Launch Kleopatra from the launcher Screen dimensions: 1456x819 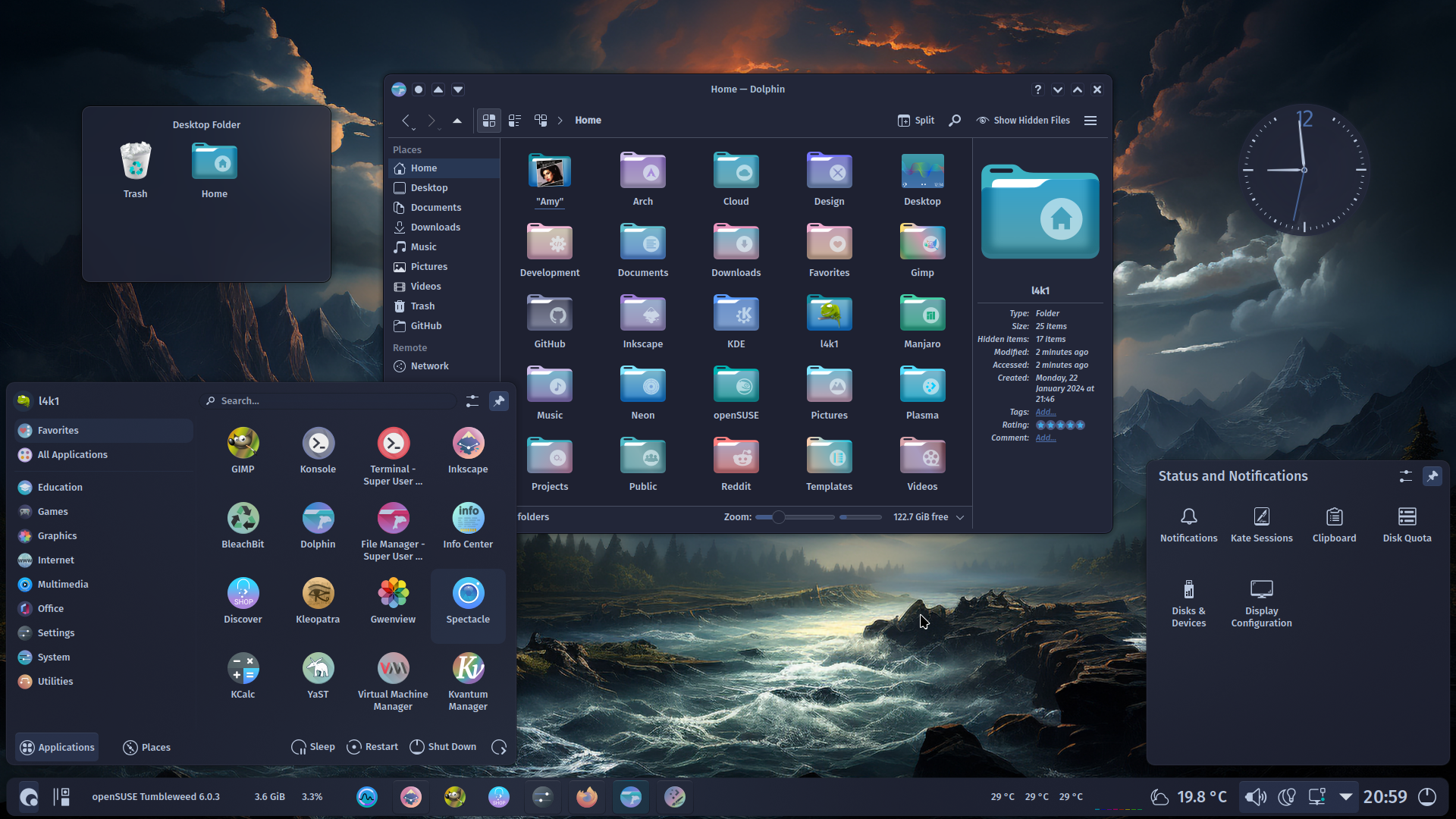pos(318,601)
